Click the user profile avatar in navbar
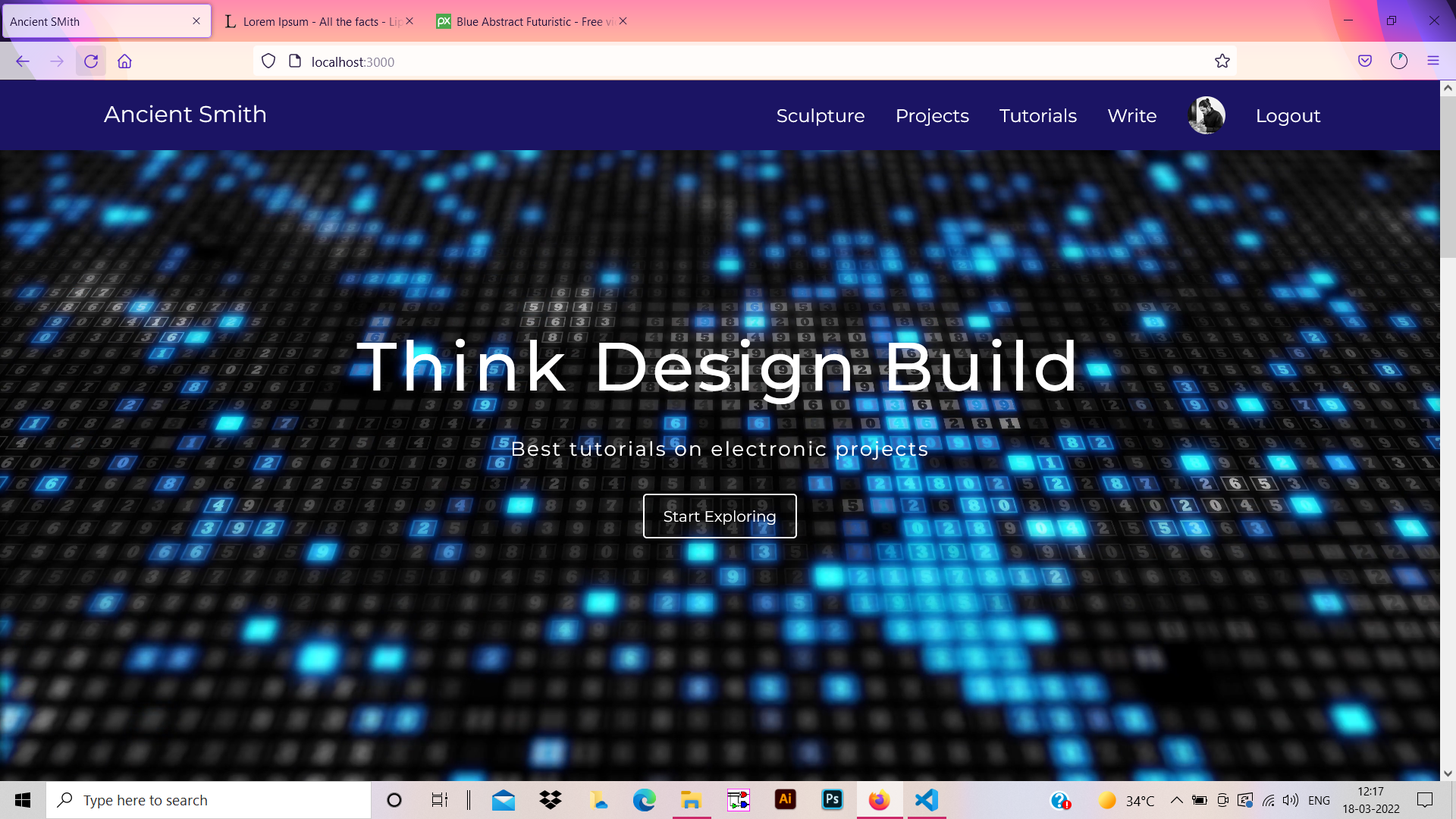Image resolution: width=1456 pixels, height=819 pixels. pos(1206,115)
